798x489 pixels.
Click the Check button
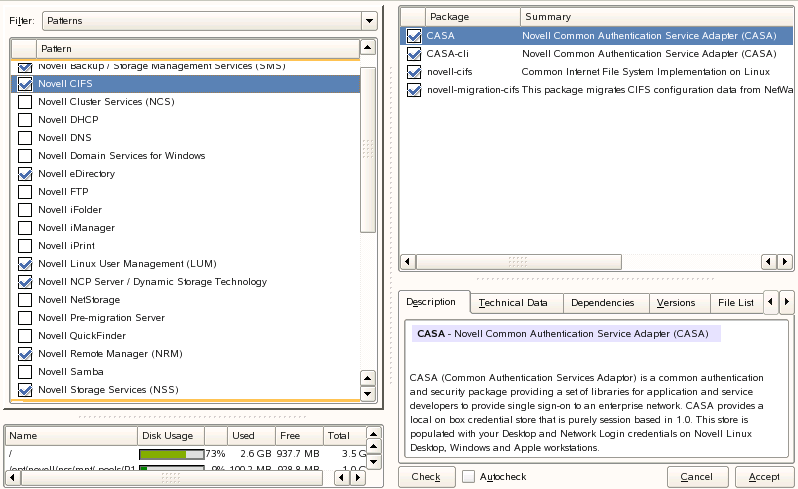(426, 477)
